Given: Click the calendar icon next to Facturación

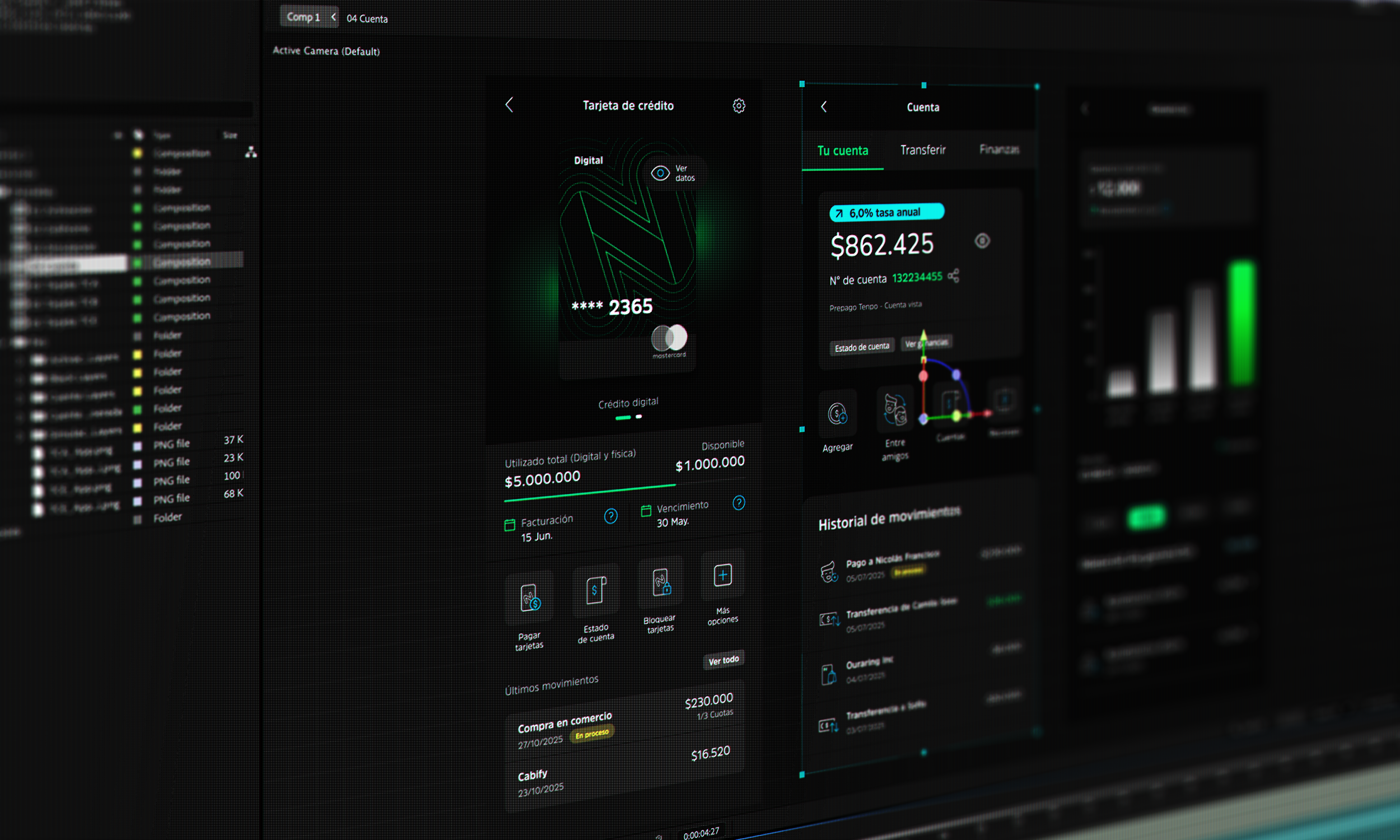Looking at the screenshot, I should point(509,525).
